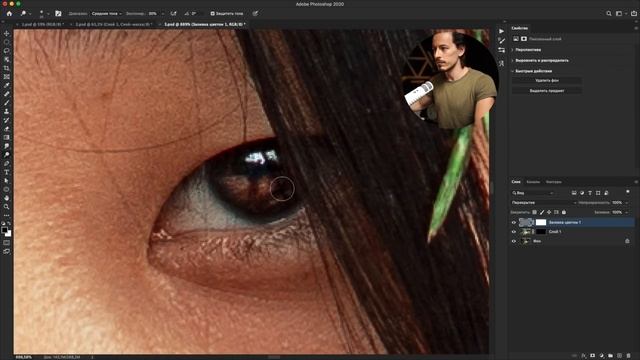The width and height of the screenshot is (640, 360).
Task: Open the Actions panel play icon
Action: [x=501, y=31]
